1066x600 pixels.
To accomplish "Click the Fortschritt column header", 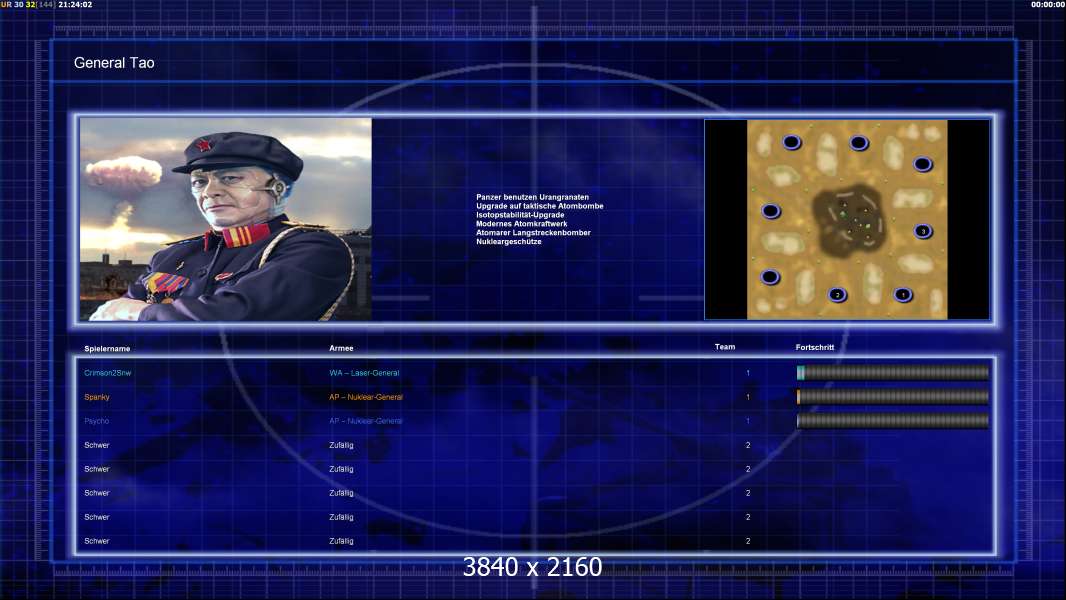I will [814, 347].
